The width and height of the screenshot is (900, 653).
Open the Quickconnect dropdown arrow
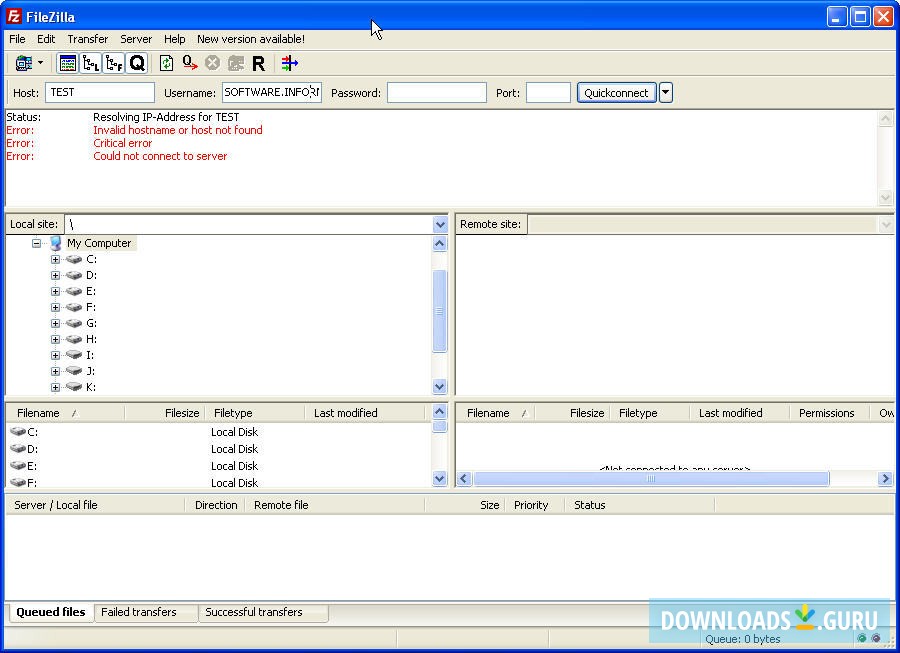coord(665,92)
